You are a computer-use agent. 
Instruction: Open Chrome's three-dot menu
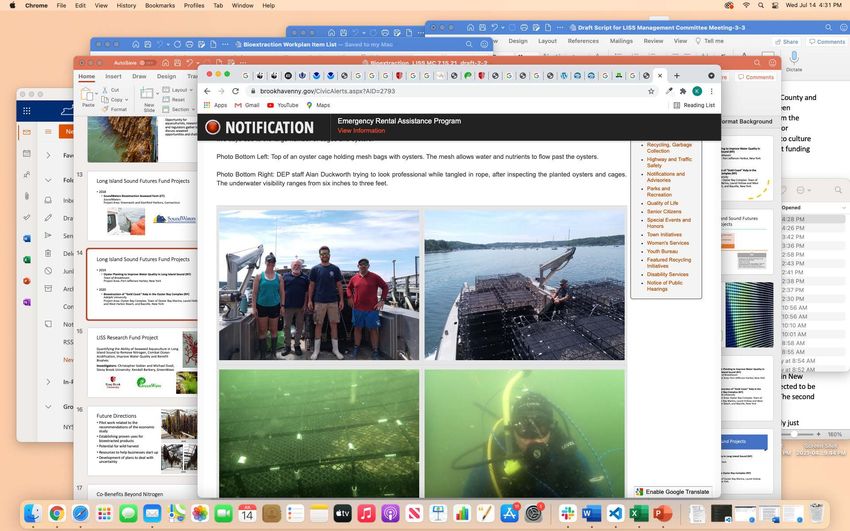tap(711, 91)
